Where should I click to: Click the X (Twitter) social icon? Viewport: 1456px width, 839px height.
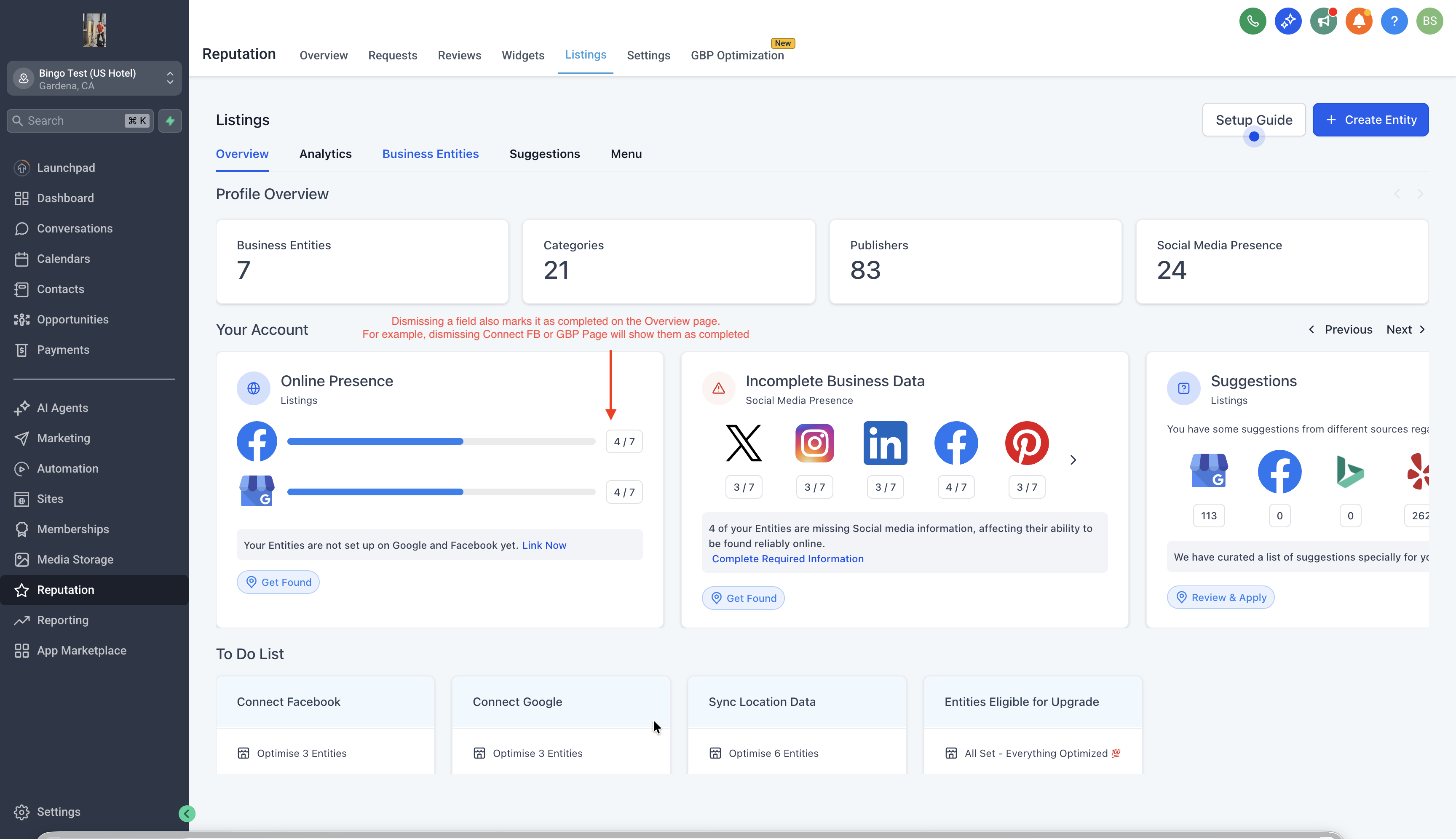tap(744, 443)
